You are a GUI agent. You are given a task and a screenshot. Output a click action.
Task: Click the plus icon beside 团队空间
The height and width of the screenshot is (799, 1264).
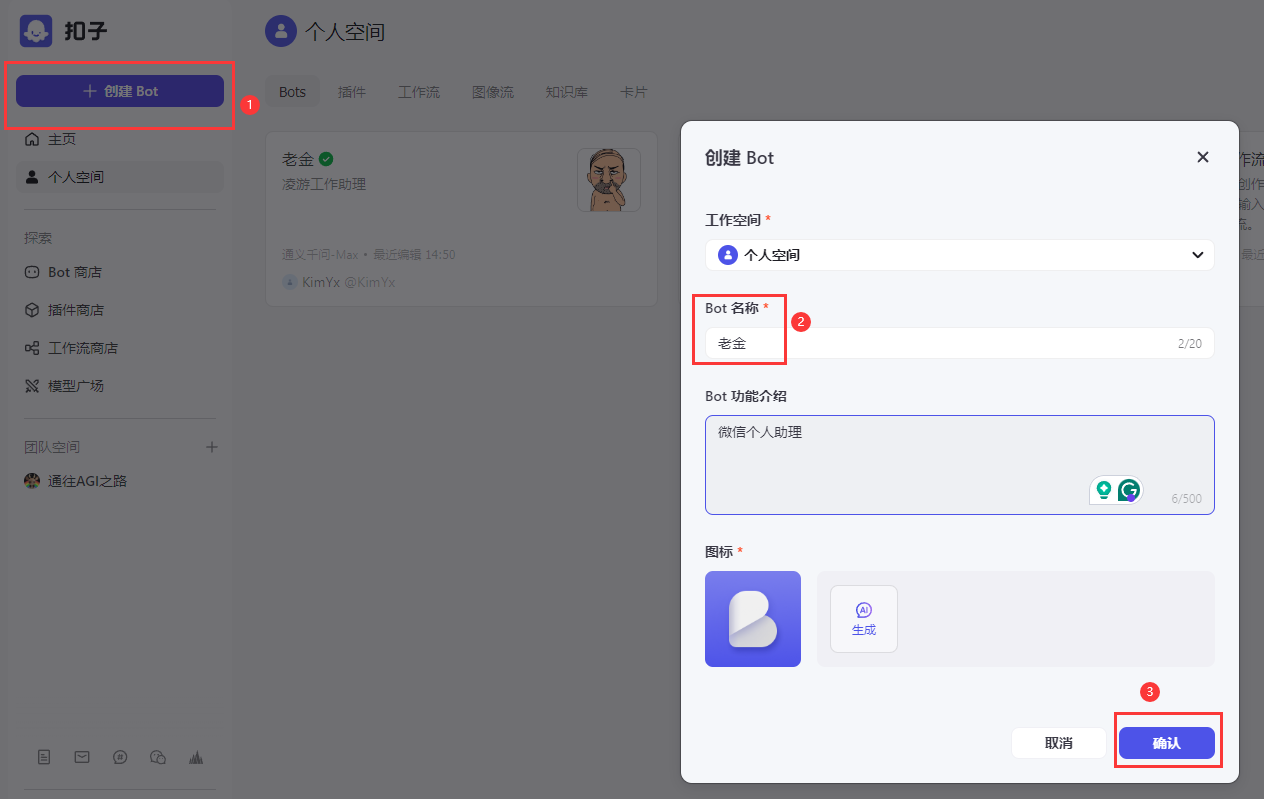pos(212,447)
